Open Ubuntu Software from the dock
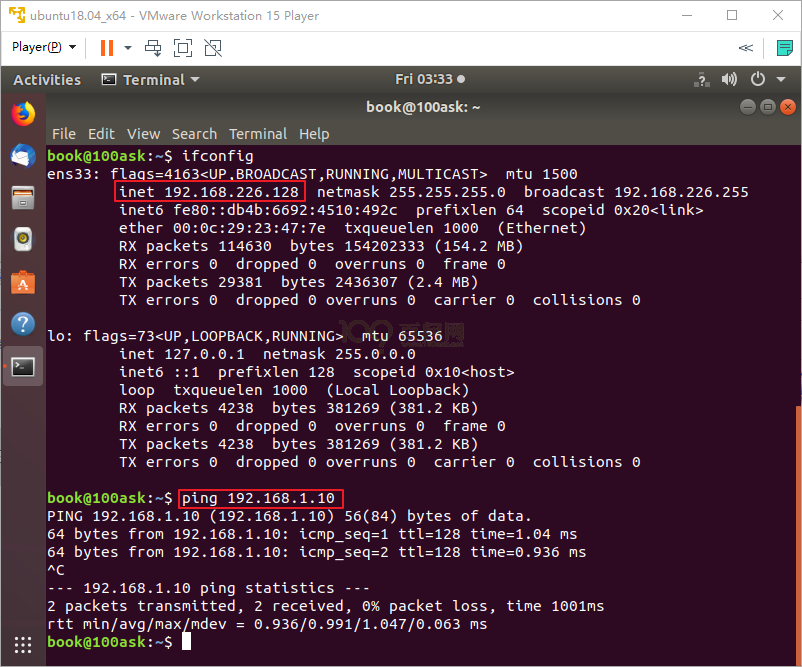This screenshot has height=667, width=802. 23,282
